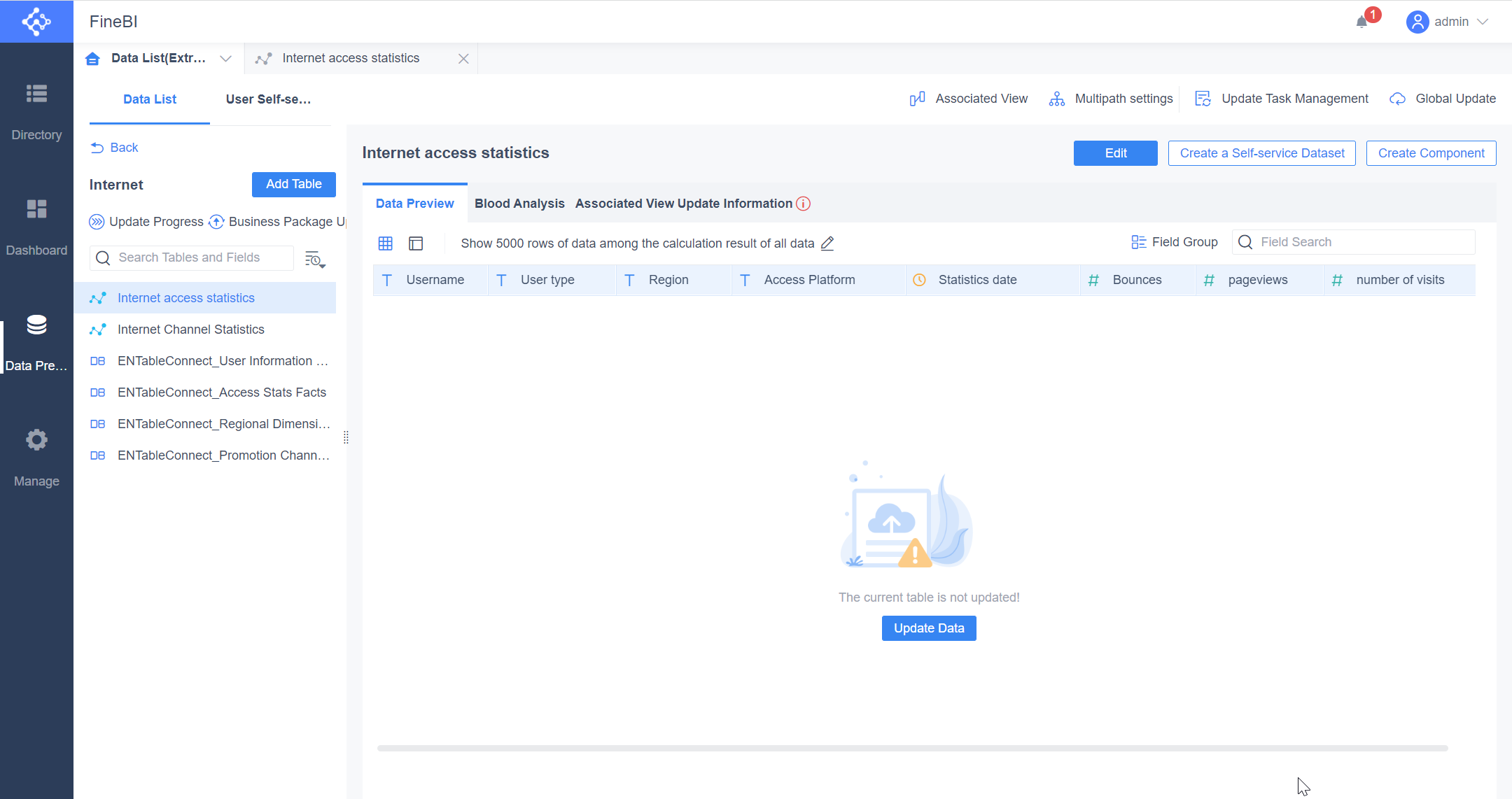Image resolution: width=1512 pixels, height=799 pixels.
Task: Select the Data List tab
Action: (x=150, y=99)
